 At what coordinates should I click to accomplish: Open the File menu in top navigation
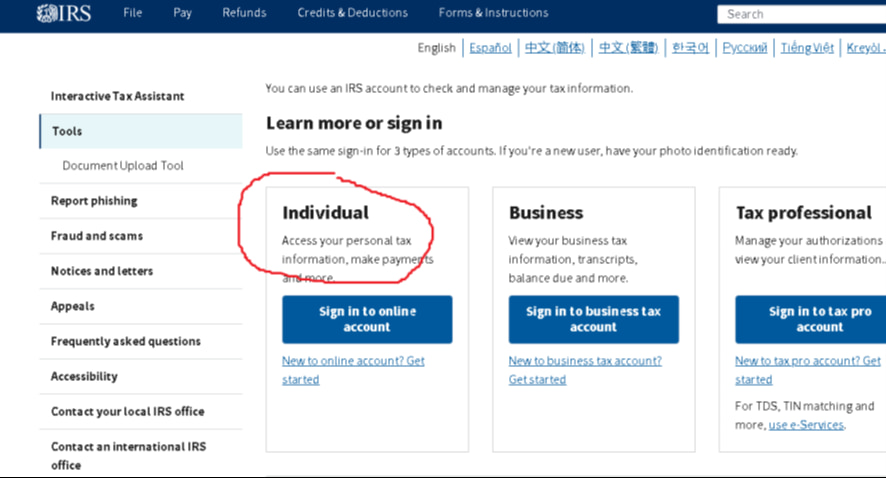132,13
